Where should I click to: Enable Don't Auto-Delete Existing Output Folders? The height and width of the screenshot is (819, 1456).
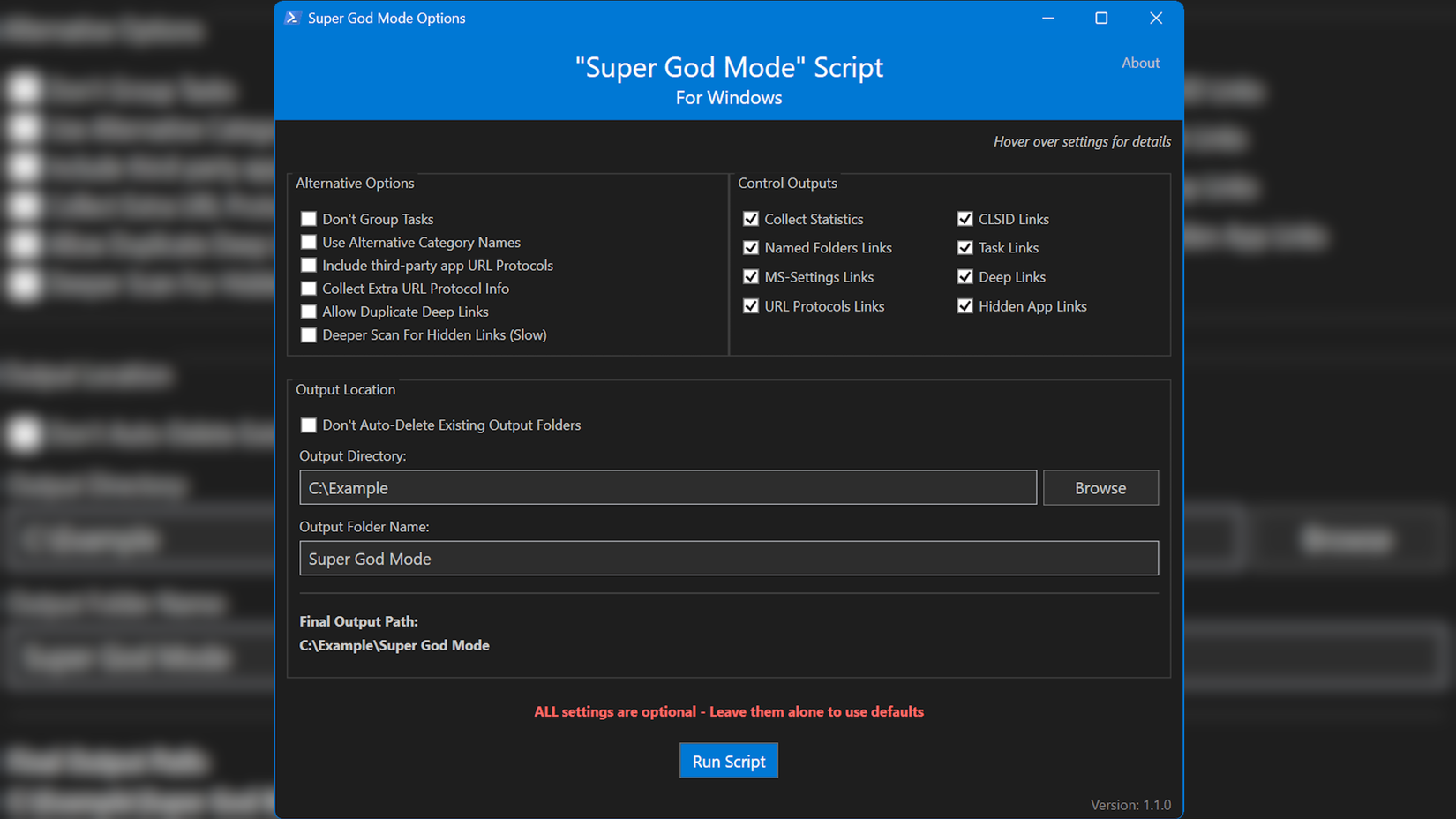(309, 425)
